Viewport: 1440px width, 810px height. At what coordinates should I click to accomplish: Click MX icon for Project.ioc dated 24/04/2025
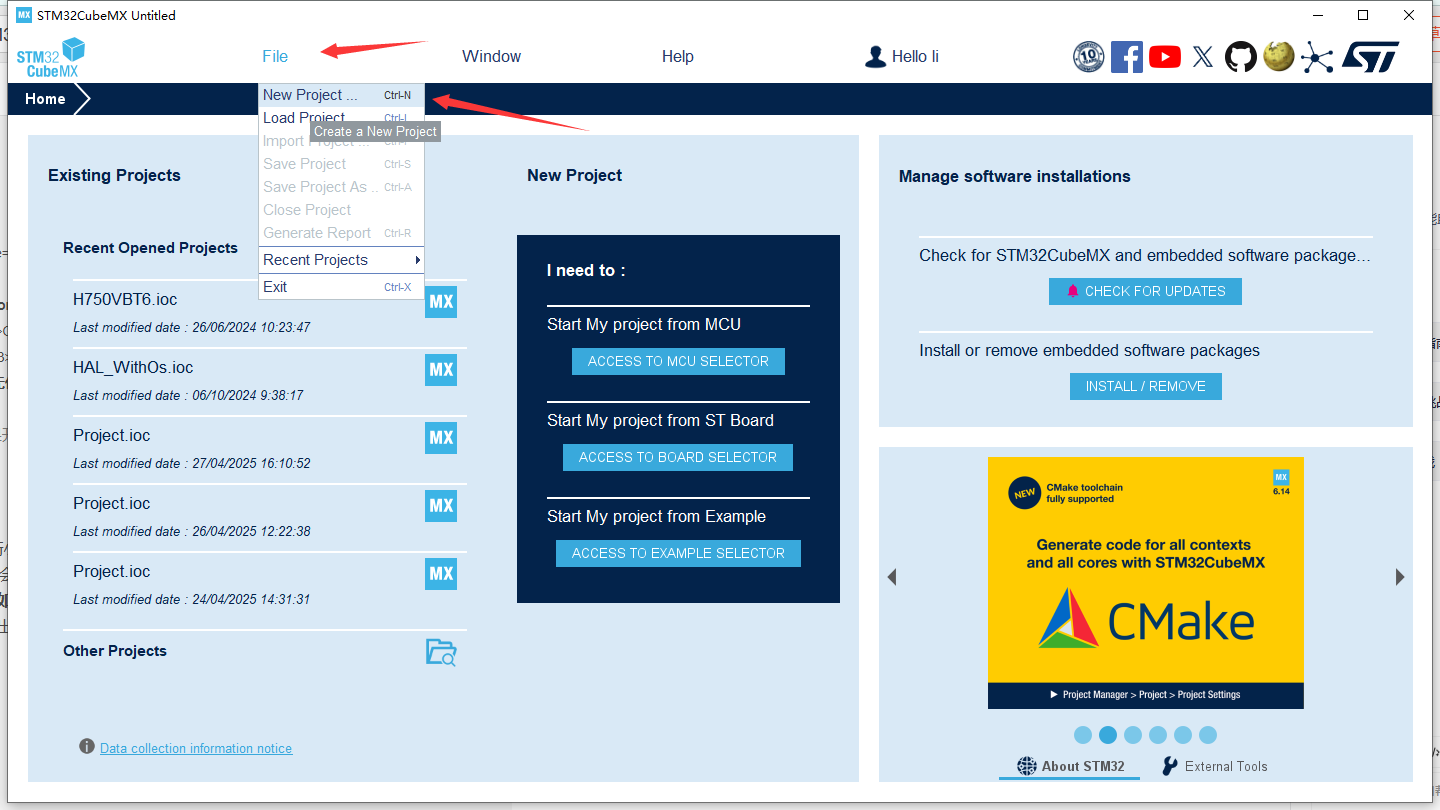tap(441, 574)
